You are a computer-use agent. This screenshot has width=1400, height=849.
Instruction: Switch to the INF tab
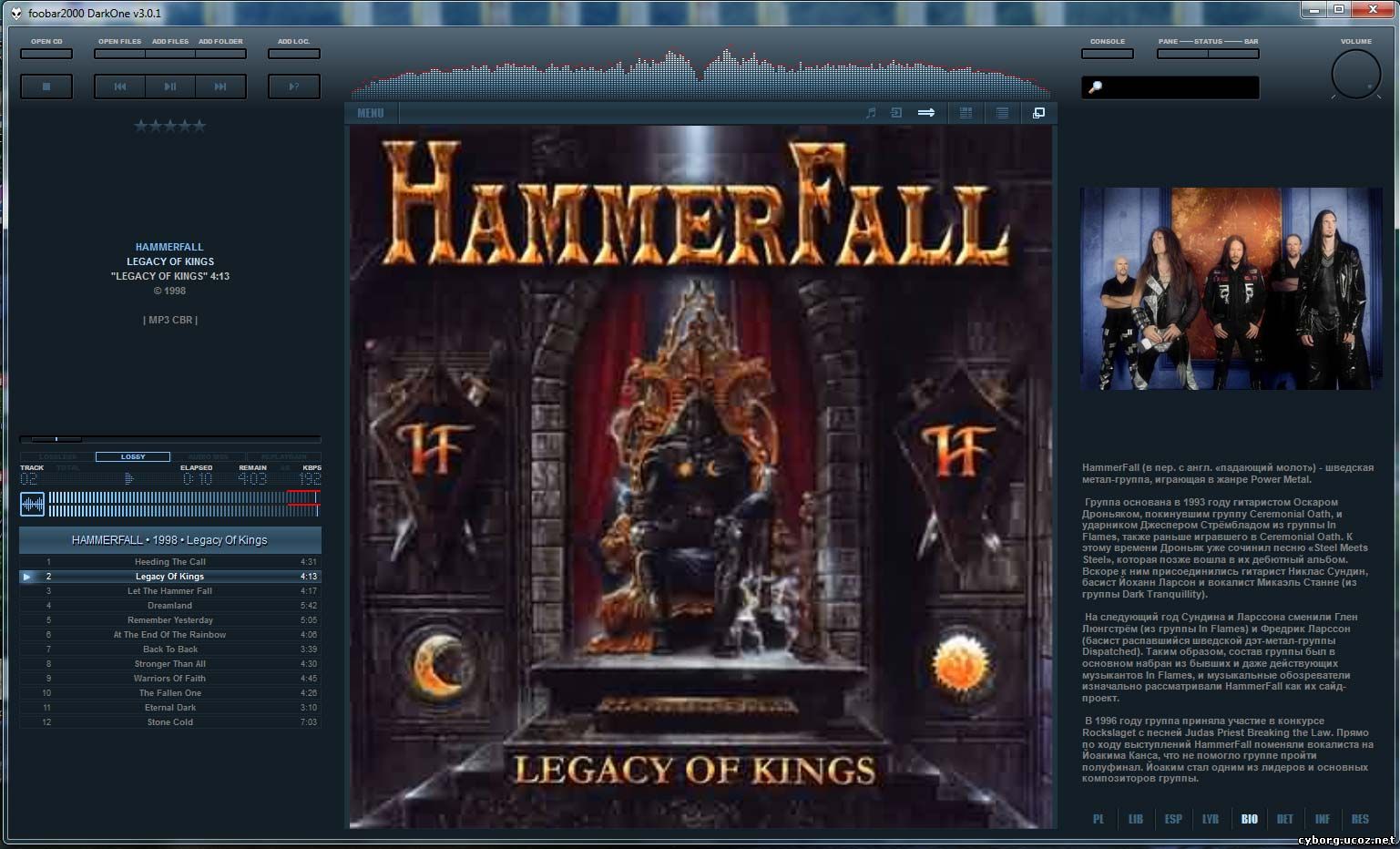[x=1323, y=819]
